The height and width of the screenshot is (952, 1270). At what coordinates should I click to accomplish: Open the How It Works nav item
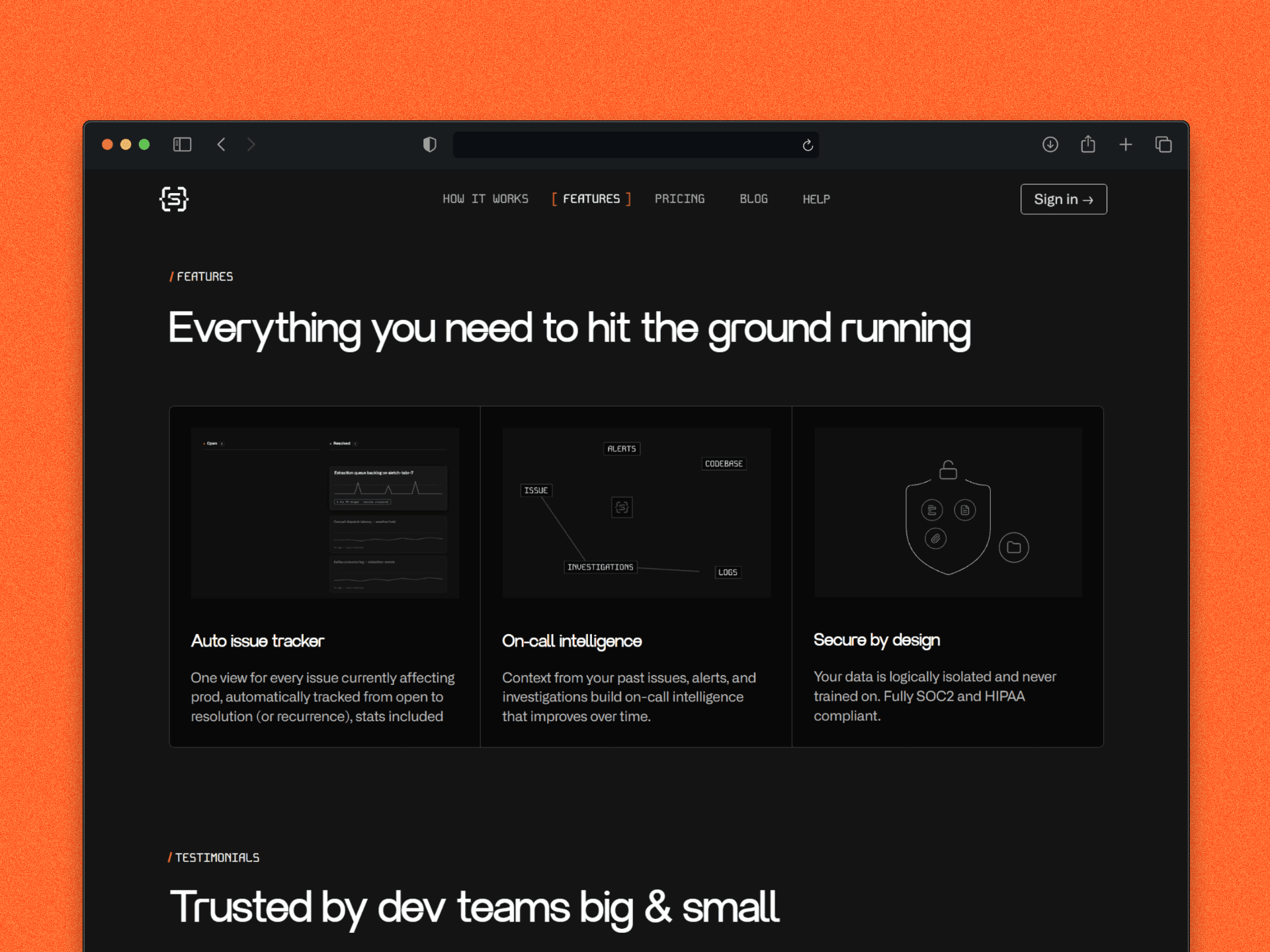tap(486, 199)
